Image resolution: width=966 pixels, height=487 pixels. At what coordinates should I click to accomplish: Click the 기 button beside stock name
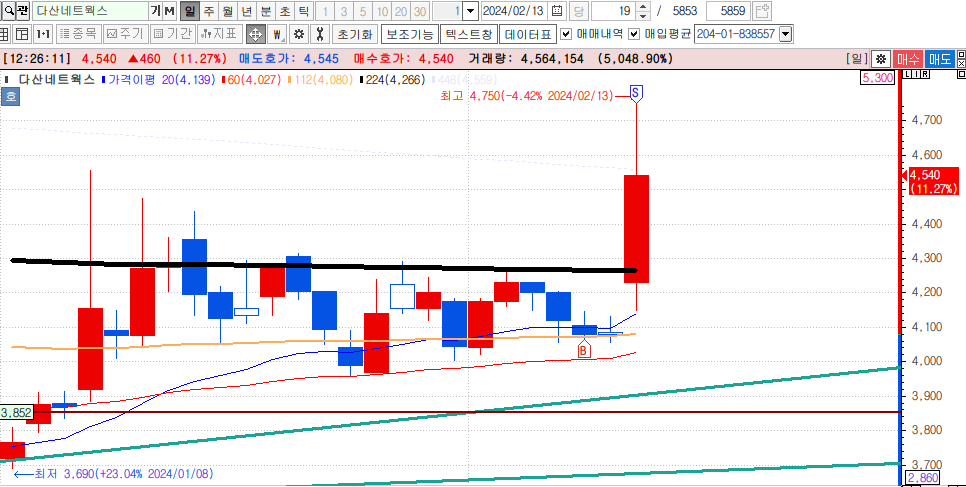pos(155,10)
